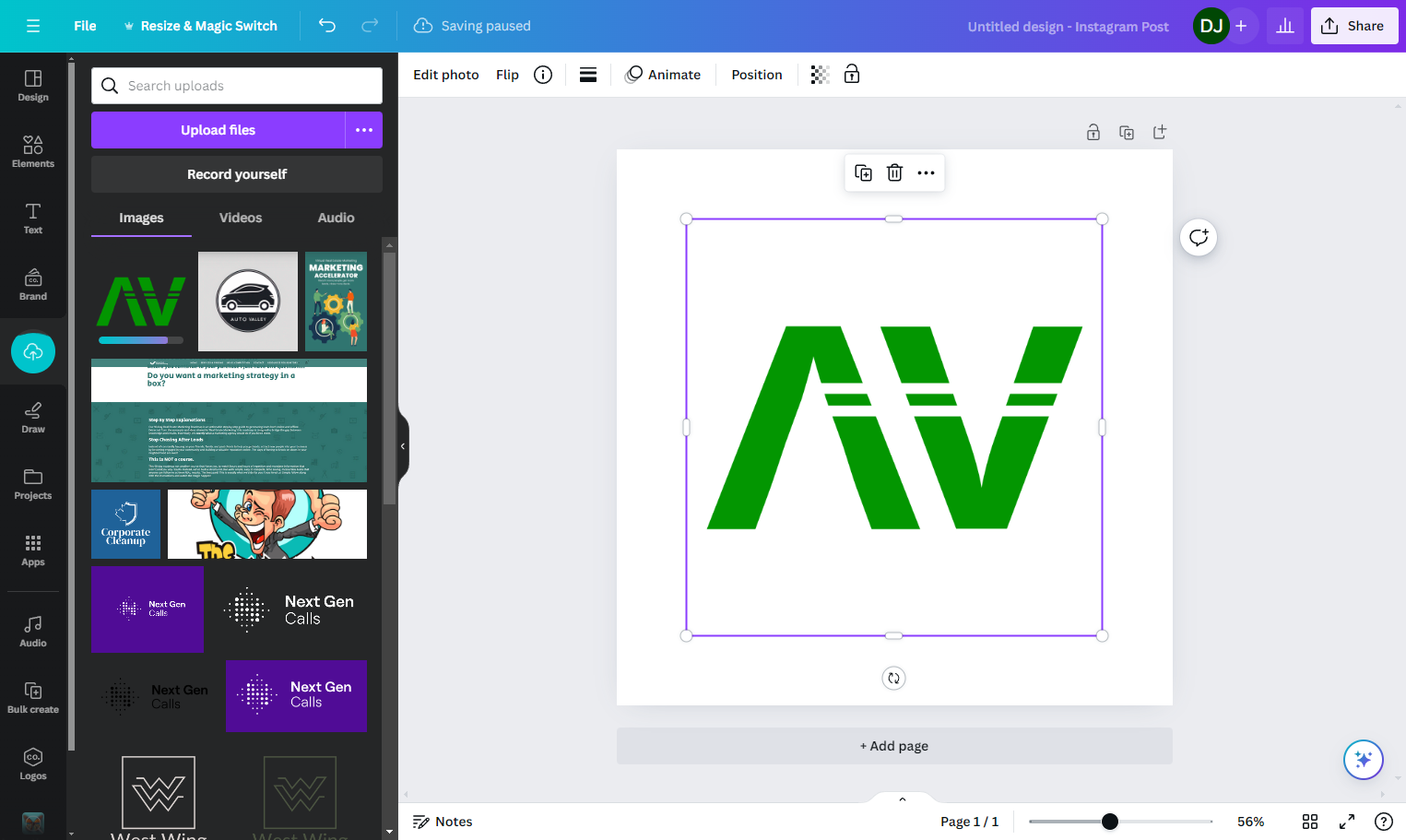Viewport: 1406px width, 840px height.
Task: Open the Audio sidebar panel
Action: point(33,632)
